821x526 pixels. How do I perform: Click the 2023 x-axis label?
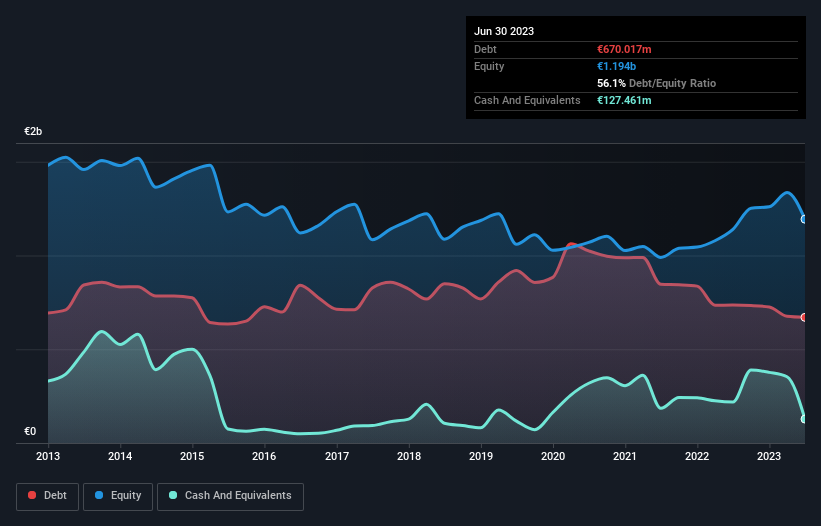pyautogui.click(x=769, y=457)
